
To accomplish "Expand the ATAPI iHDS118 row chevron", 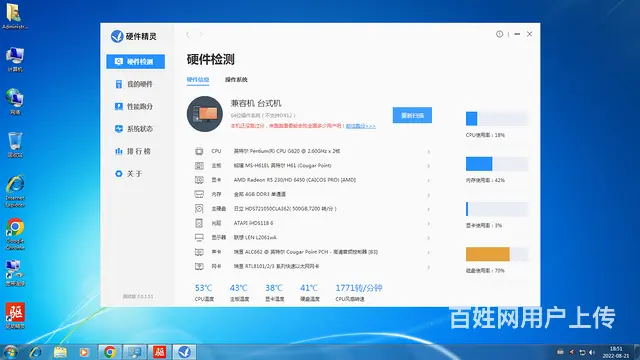I will click(x=429, y=224).
